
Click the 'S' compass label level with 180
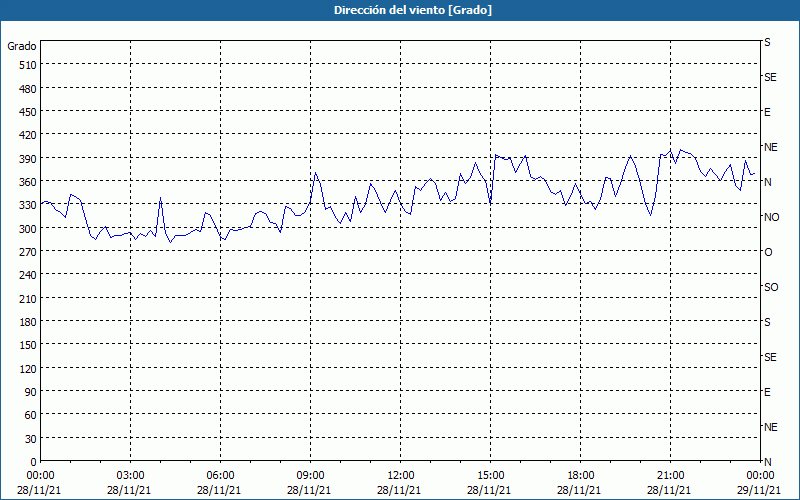[767, 322]
